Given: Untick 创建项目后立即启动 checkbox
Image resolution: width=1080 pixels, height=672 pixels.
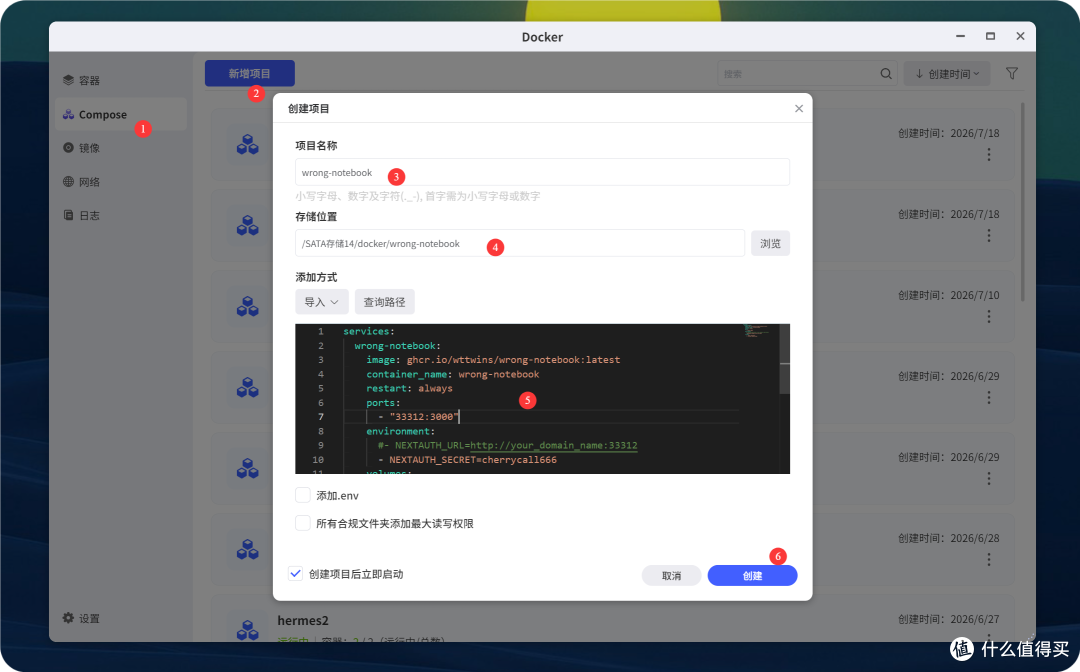Looking at the screenshot, I should 295,574.
